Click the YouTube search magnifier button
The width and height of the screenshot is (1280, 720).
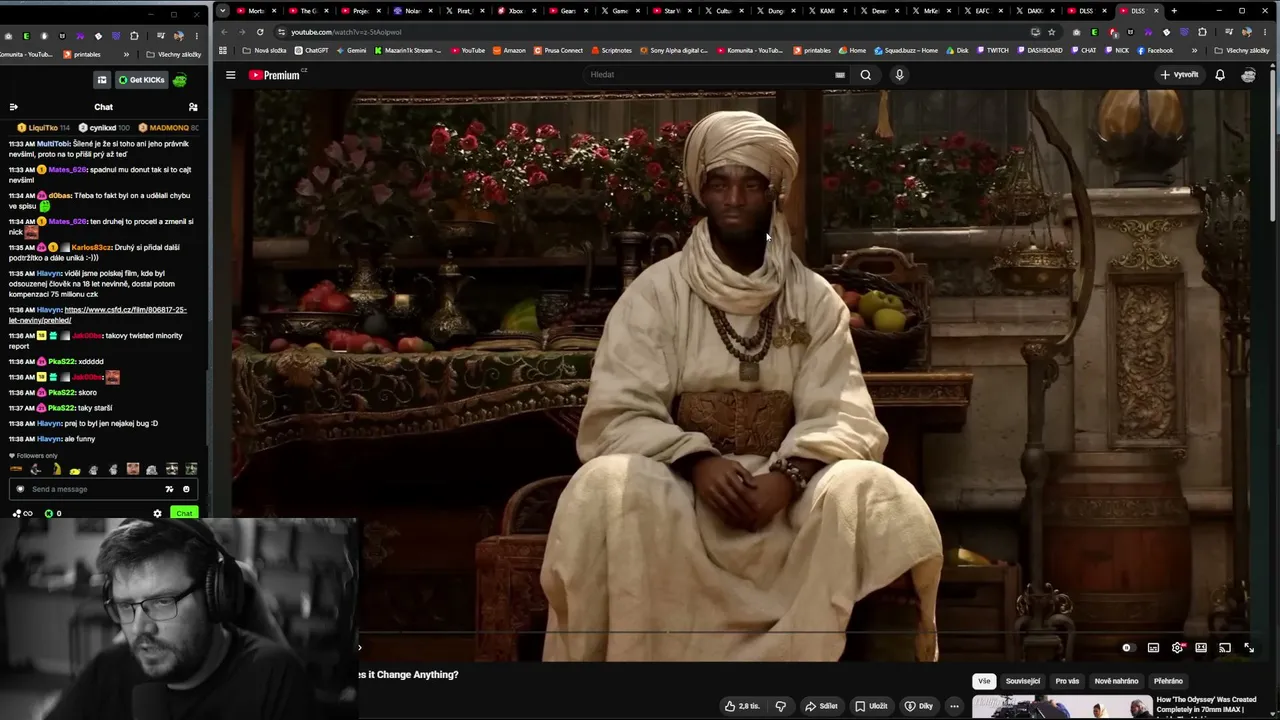(x=866, y=75)
